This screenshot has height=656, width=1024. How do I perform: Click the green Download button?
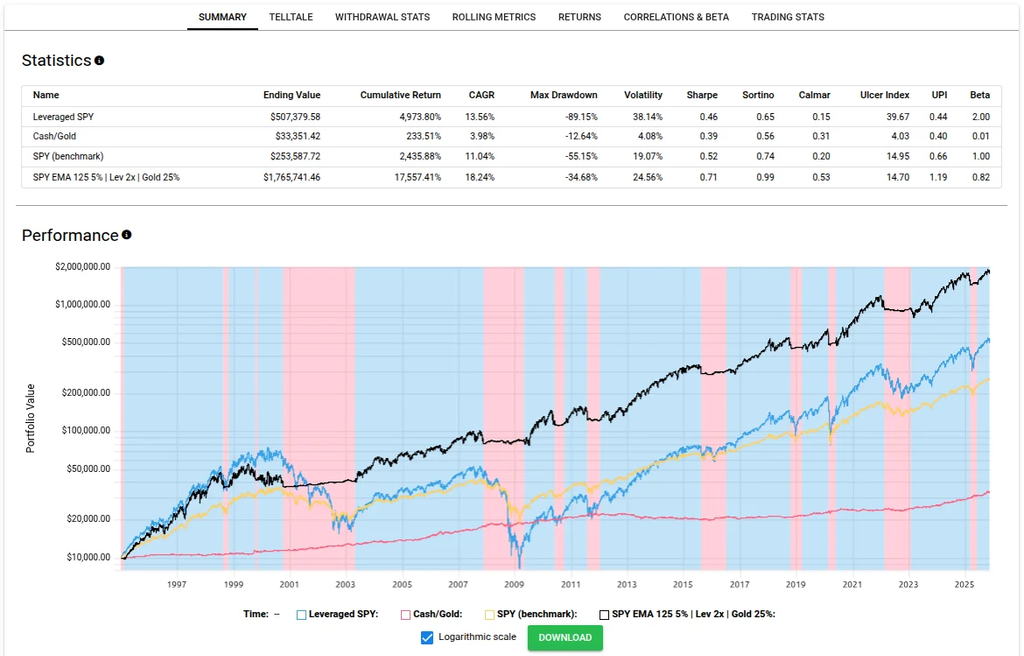coord(565,638)
